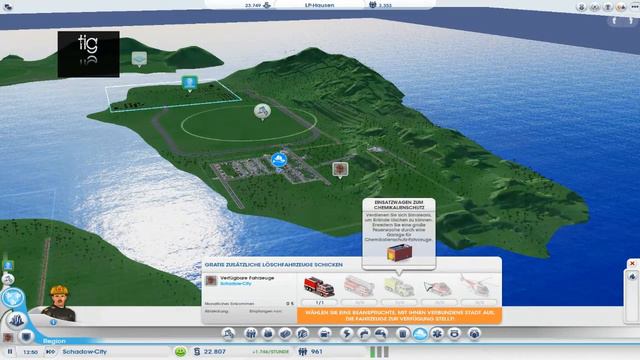Viewport: 640px width, 360px height.
Task: Select the red fire engine vehicle
Action: [x=319, y=286]
